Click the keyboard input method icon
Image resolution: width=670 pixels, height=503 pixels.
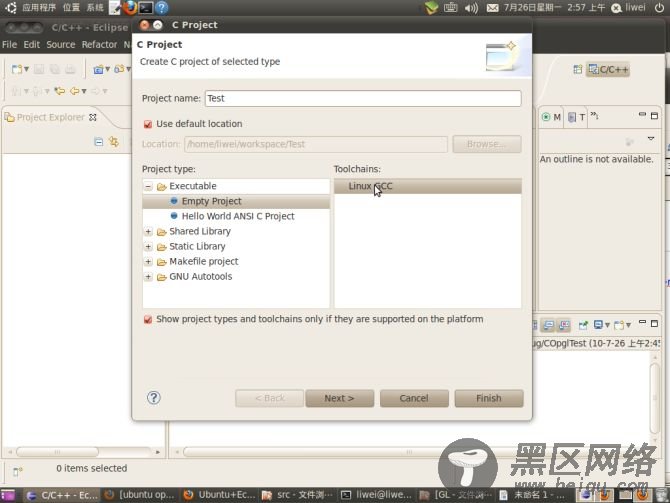[x=450, y=8]
